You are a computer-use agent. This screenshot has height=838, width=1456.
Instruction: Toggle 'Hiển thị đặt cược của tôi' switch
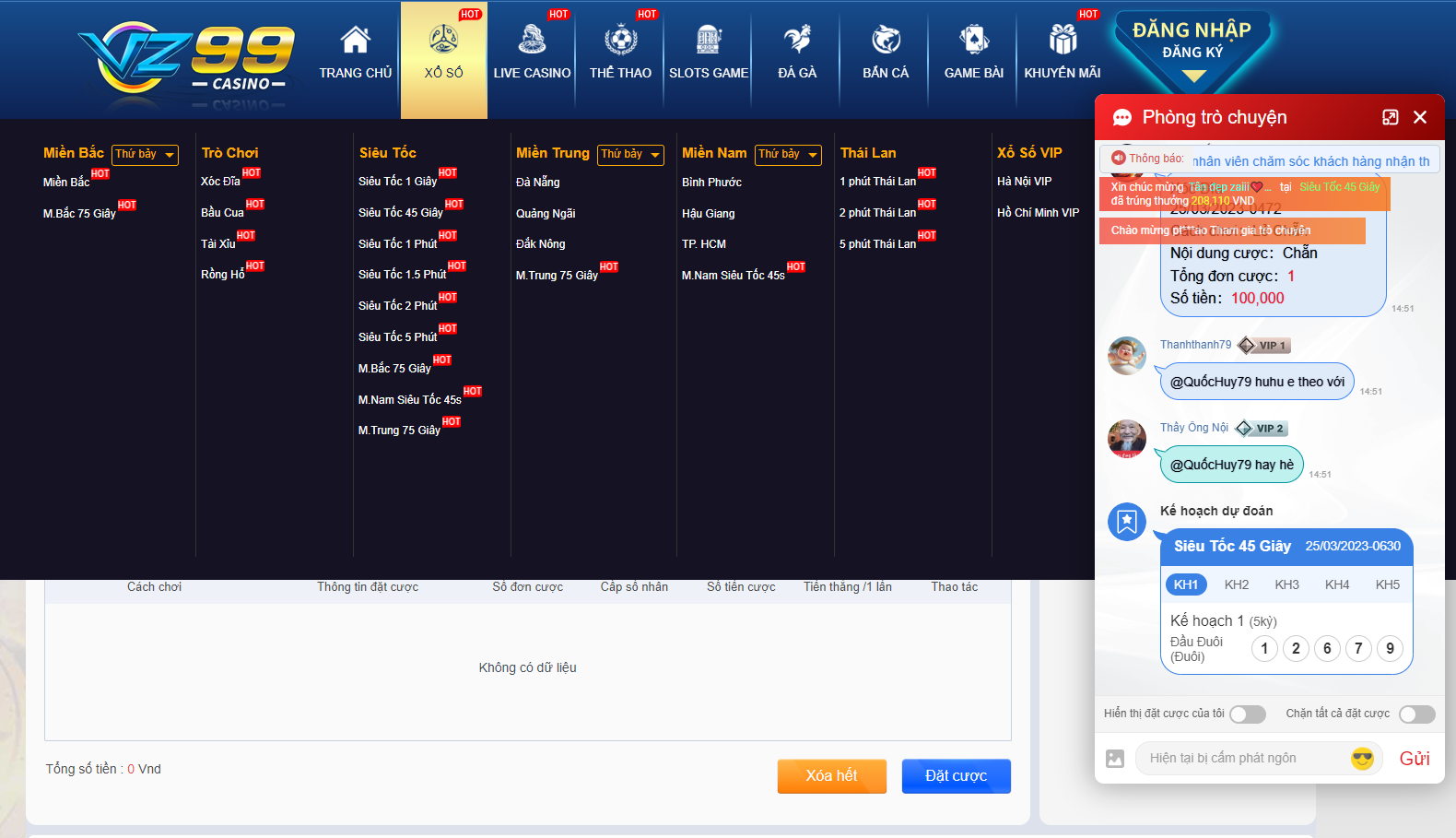tap(1247, 714)
